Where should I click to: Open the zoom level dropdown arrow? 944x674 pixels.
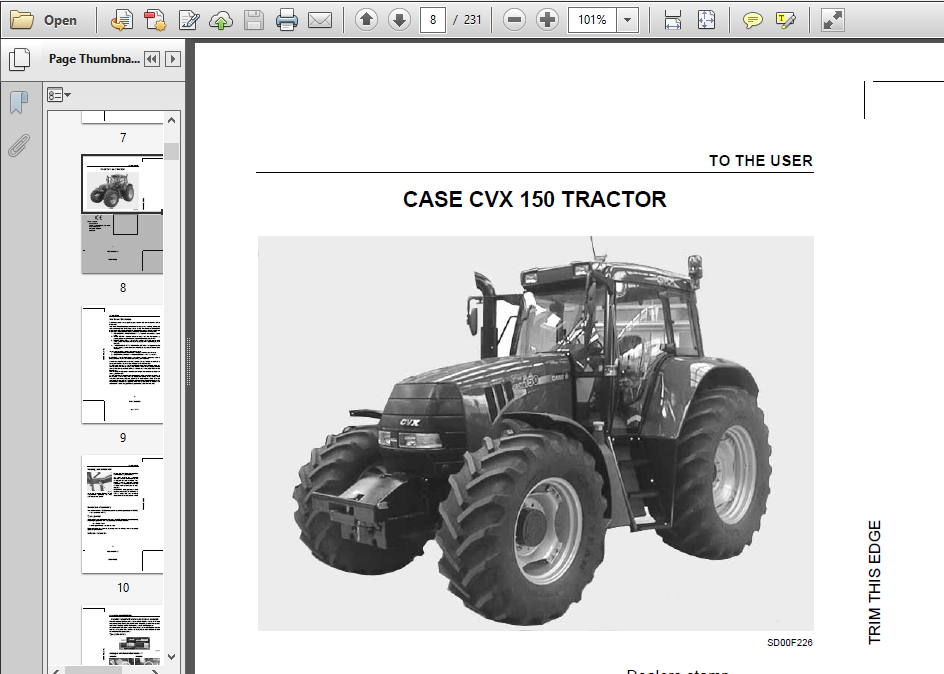(628, 20)
